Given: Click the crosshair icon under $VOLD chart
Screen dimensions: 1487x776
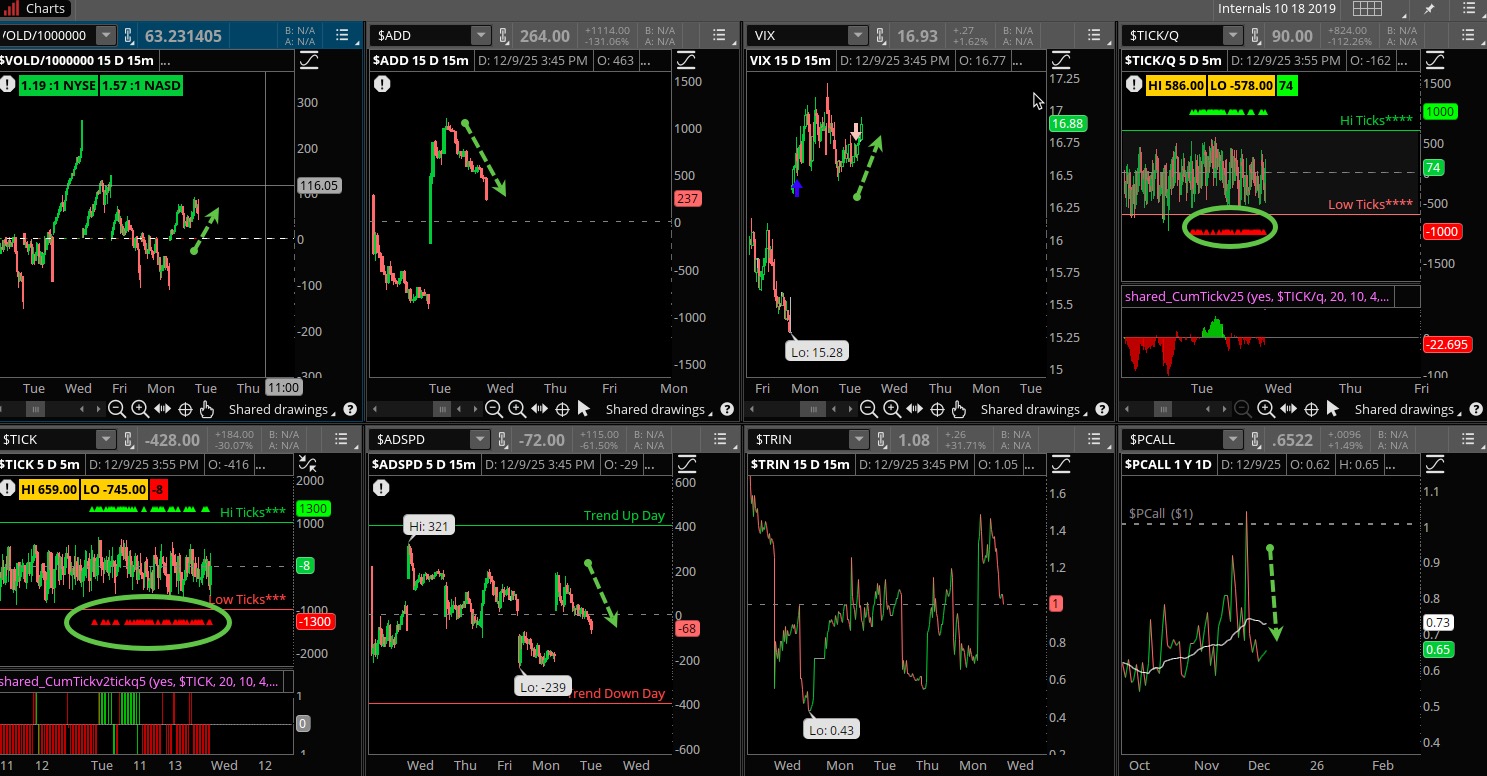Looking at the screenshot, I should [186, 409].
